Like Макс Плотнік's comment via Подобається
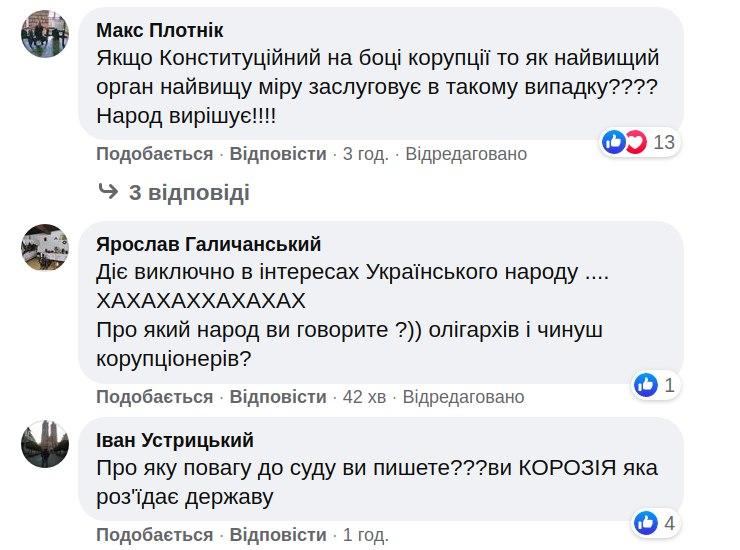740x550 pixels. click(154, 154)
